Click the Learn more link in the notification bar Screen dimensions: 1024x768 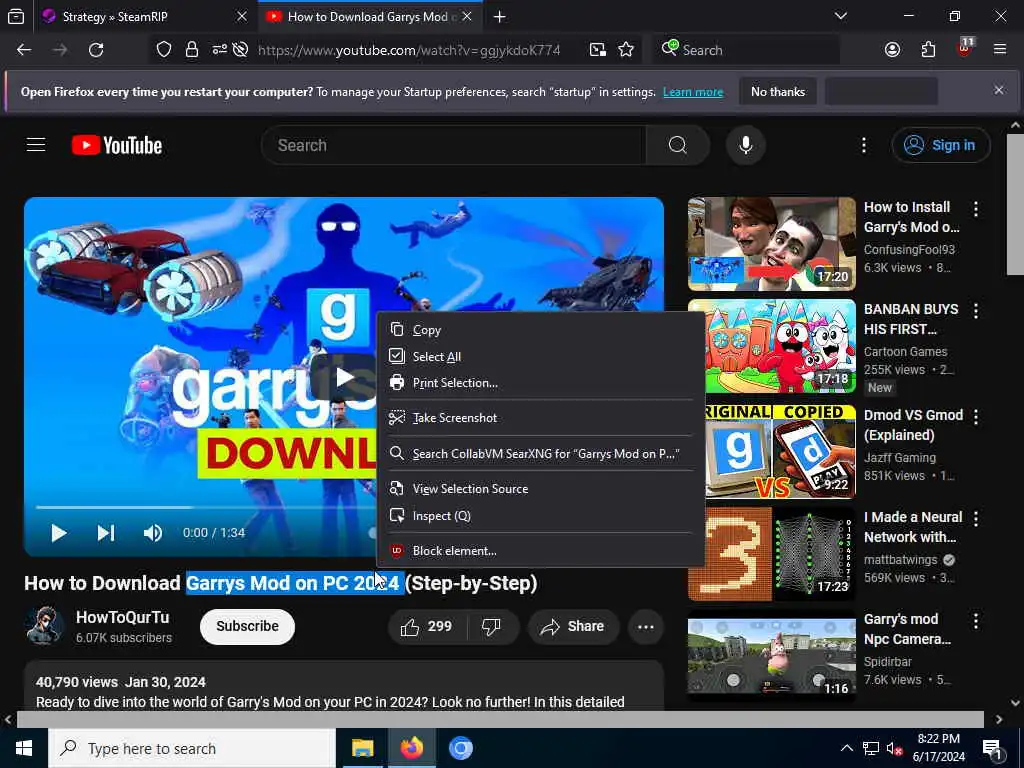[x=693, y=92]
